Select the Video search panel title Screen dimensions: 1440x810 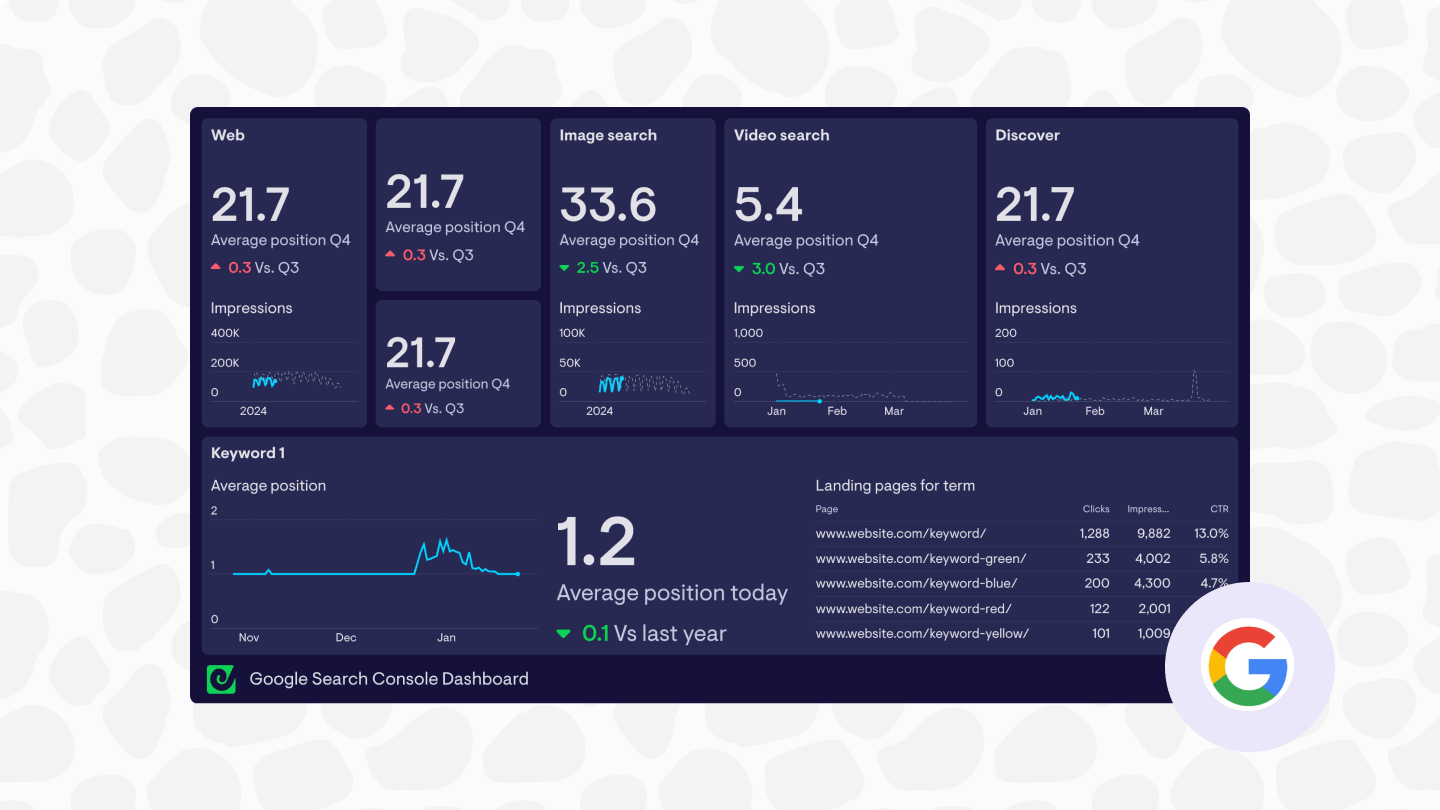pos(781,134)
